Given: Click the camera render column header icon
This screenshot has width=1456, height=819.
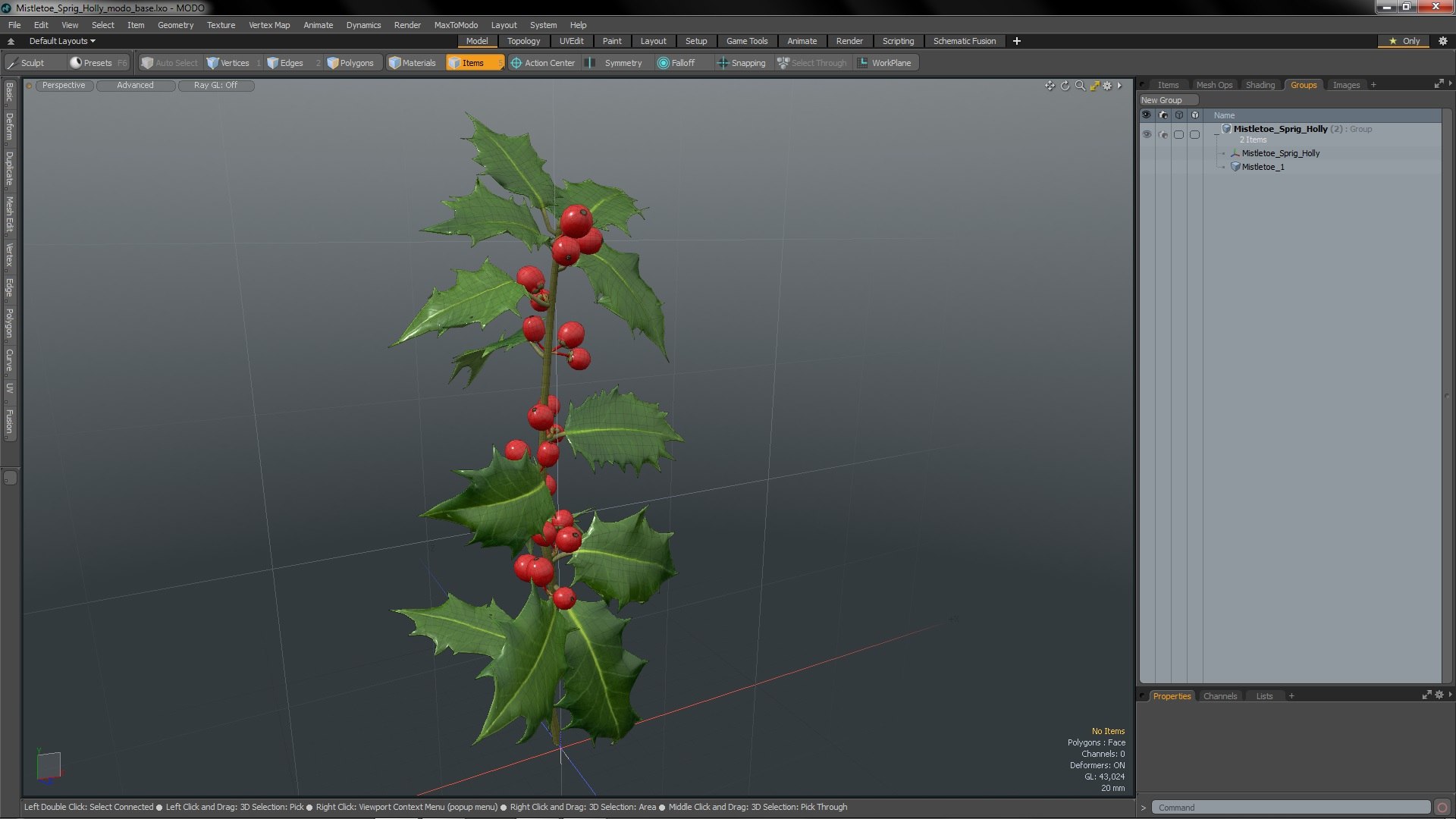Looking at the screenshot, I should [x=1163, y=115].
